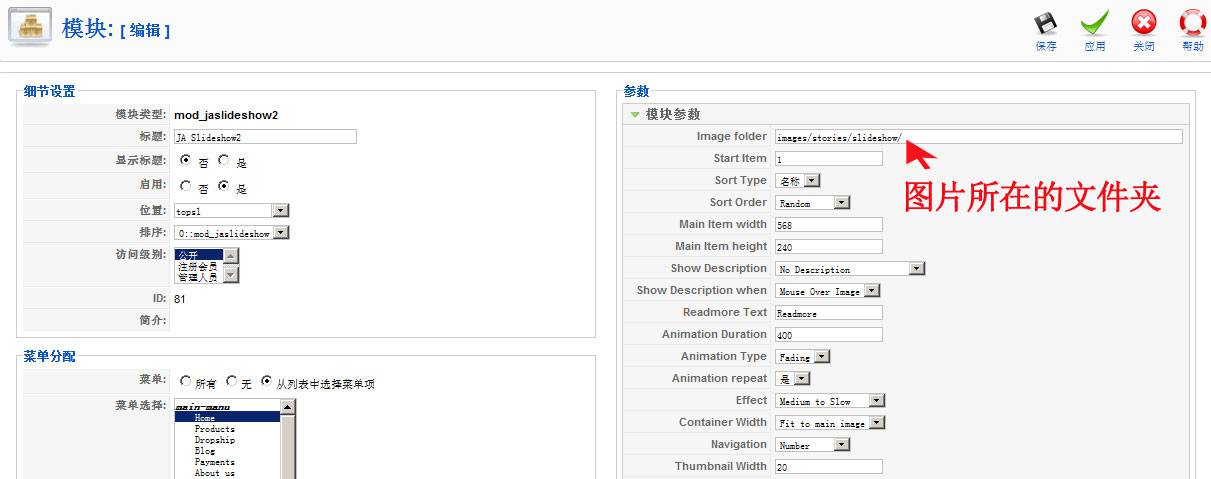Click the 标题 field containing JA Slideshow2
1211x479 pixels.
click(x=264, y=137)
